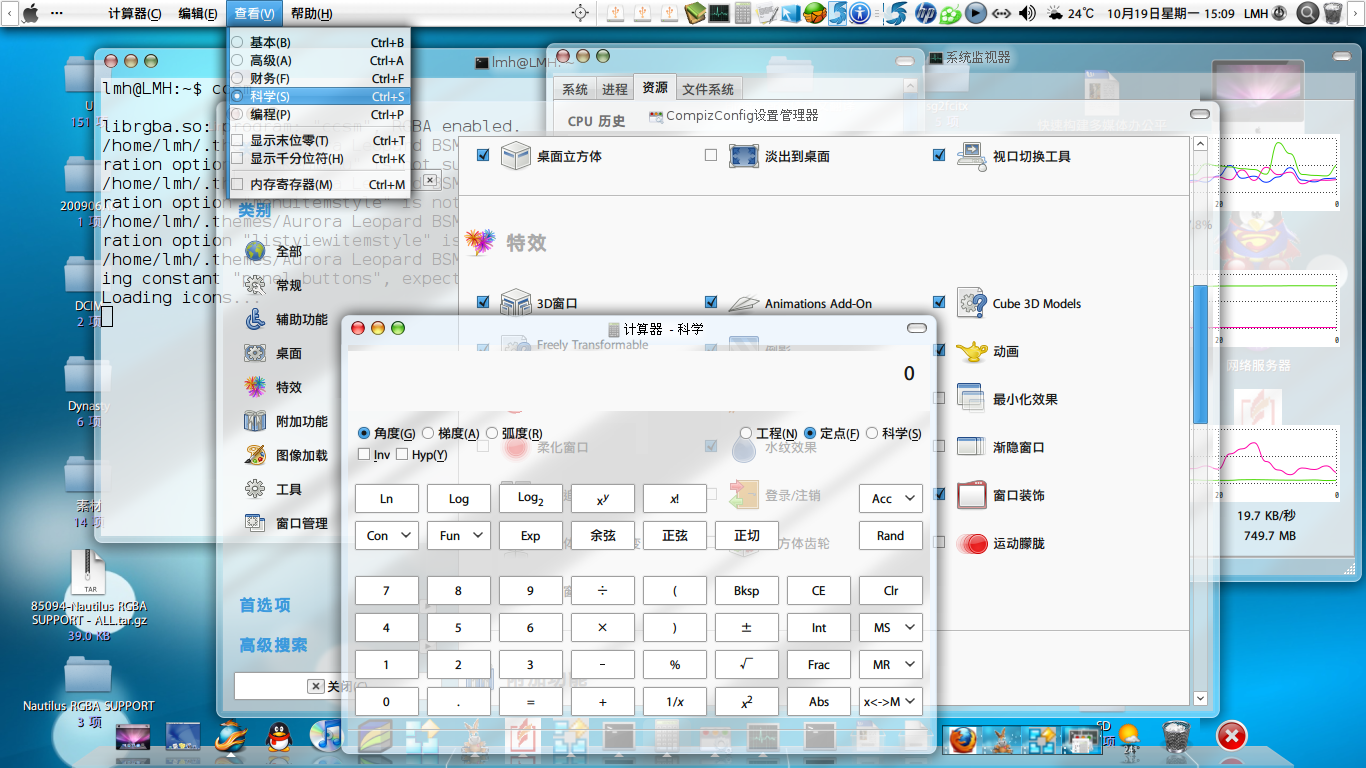Uncheck the Animations Add-On plugin
This screenshot has height=768, width=1366.
[x=711, y=302]
